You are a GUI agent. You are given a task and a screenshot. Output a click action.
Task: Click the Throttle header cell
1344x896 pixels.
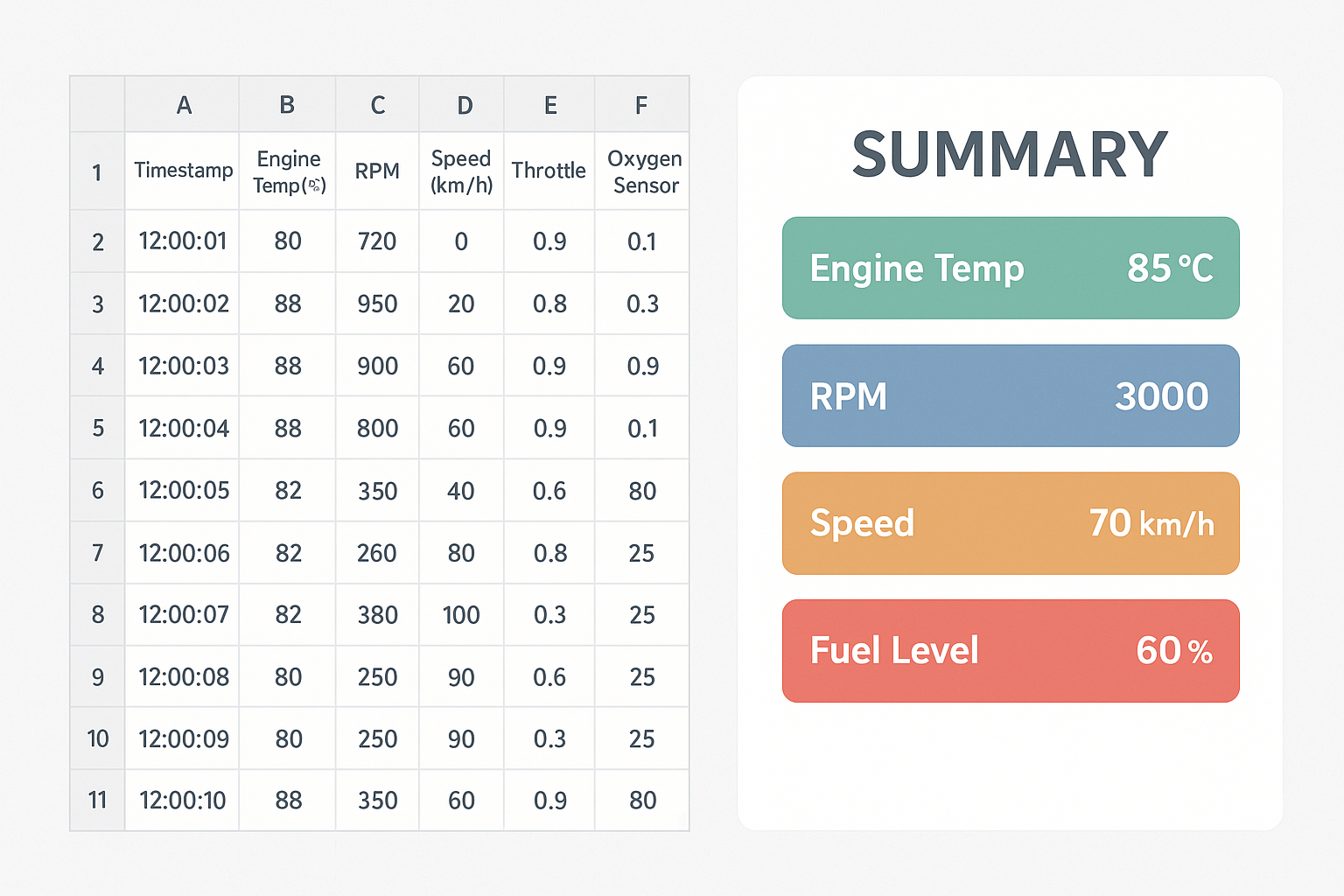(549, 171)
